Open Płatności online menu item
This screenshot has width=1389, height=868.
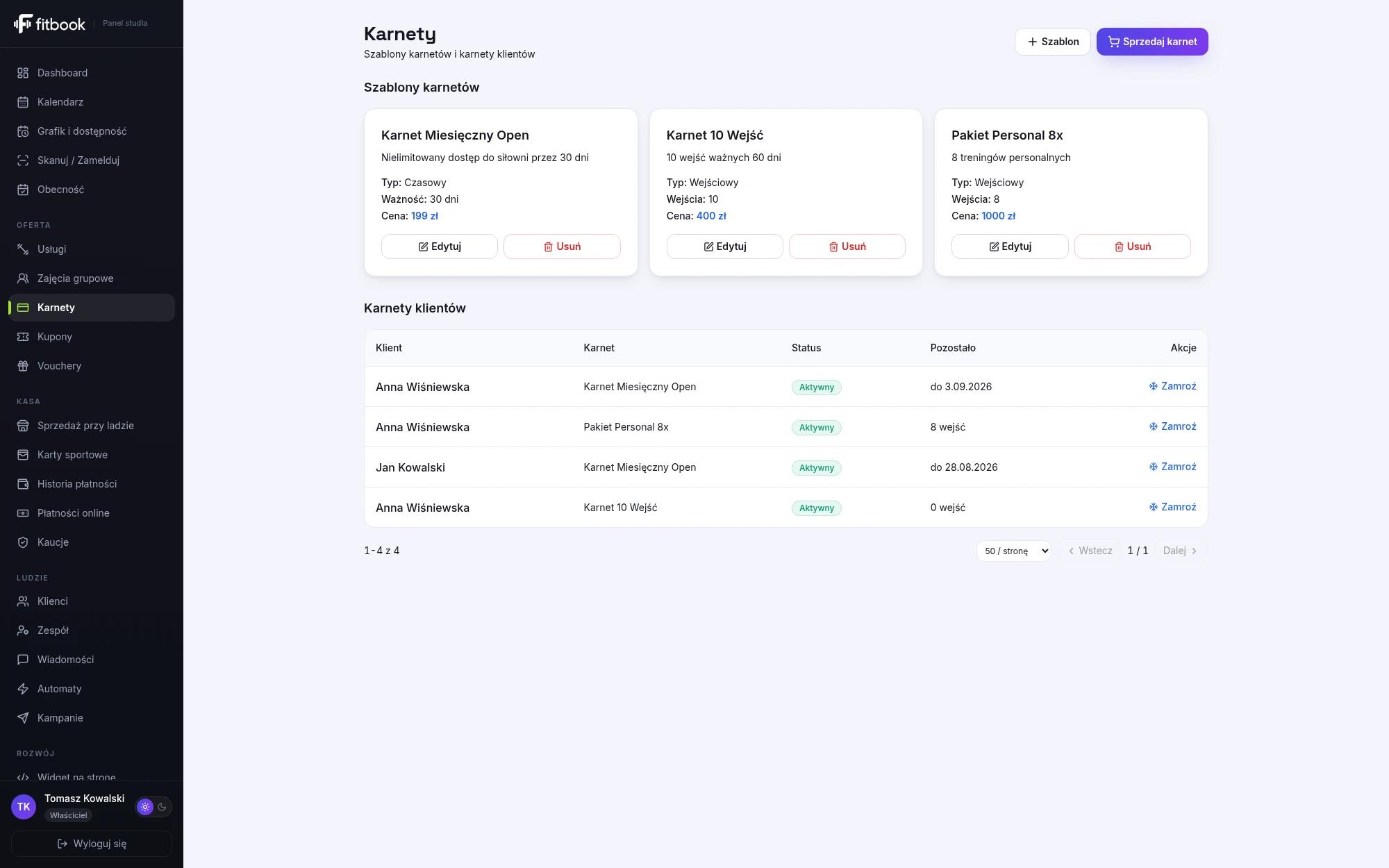point(92,513)
